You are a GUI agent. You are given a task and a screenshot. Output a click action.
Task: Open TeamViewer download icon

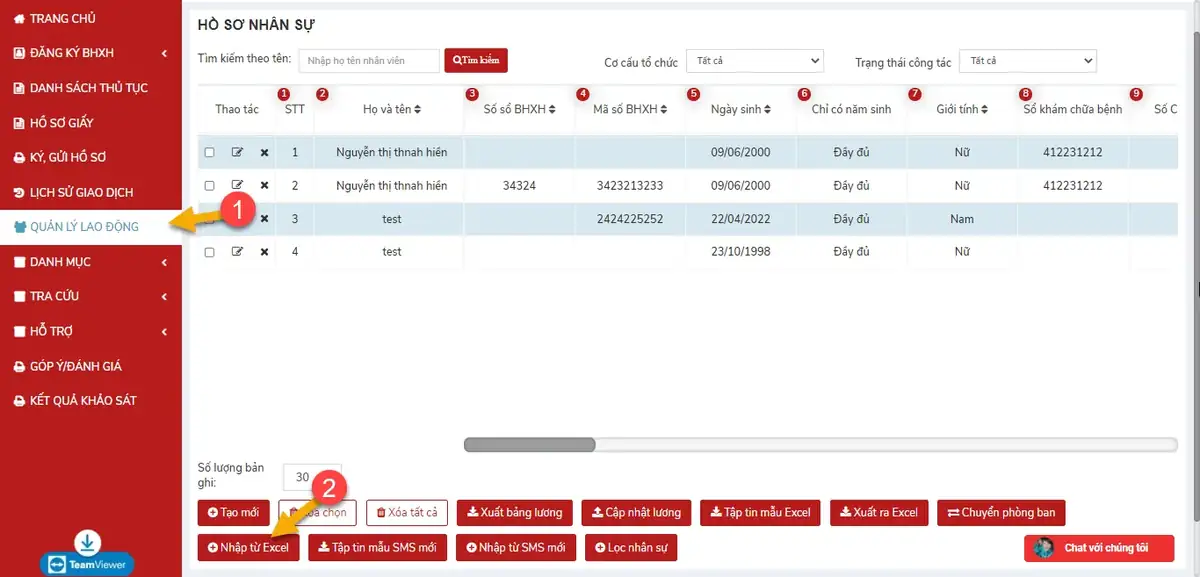tap(87, 543)
